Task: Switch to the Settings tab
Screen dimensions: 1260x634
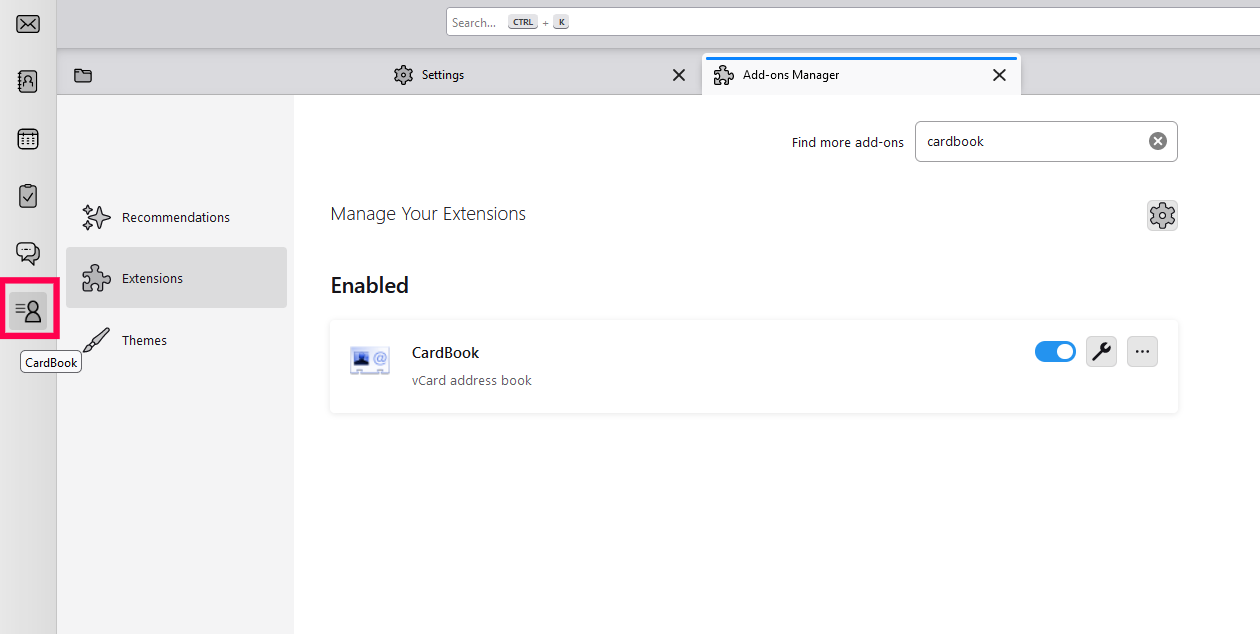Action: click(x=540, y=75)
